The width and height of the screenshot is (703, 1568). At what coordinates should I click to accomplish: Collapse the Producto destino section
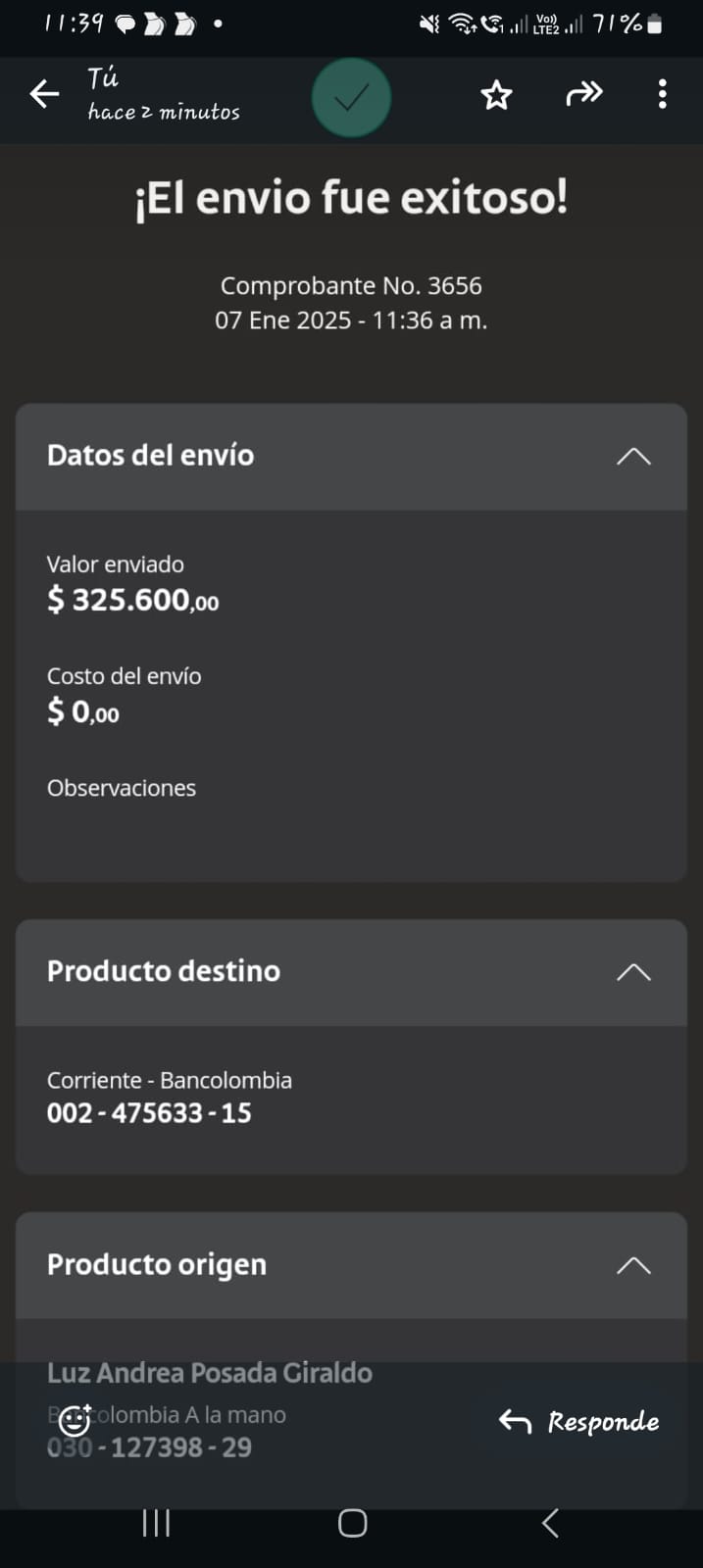pos(633,971)
